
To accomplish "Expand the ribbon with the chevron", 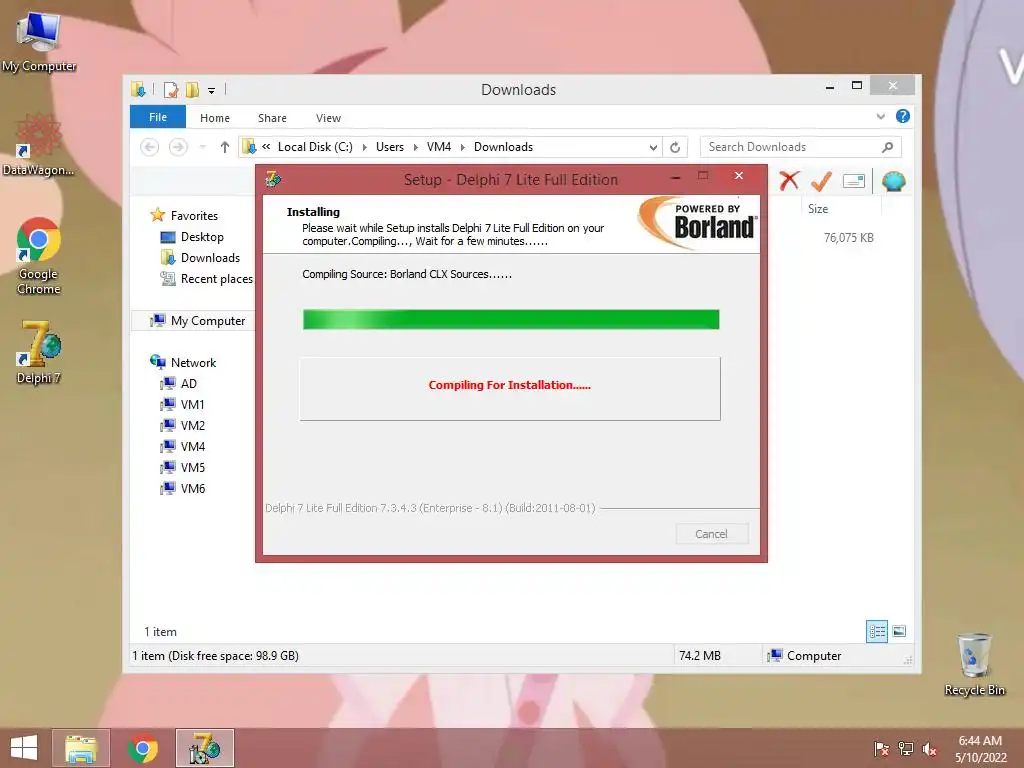I will point(880,116).
